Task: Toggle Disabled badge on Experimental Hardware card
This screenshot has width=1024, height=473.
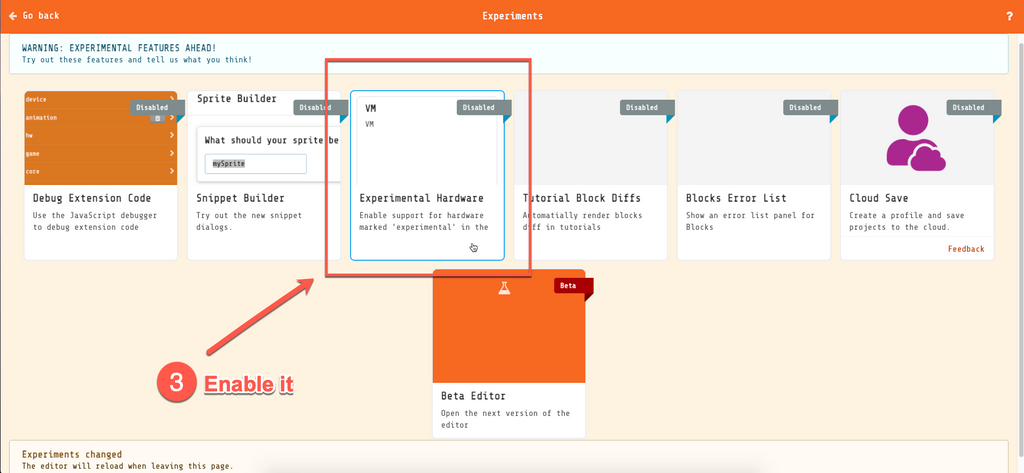Action: point(479,107)
